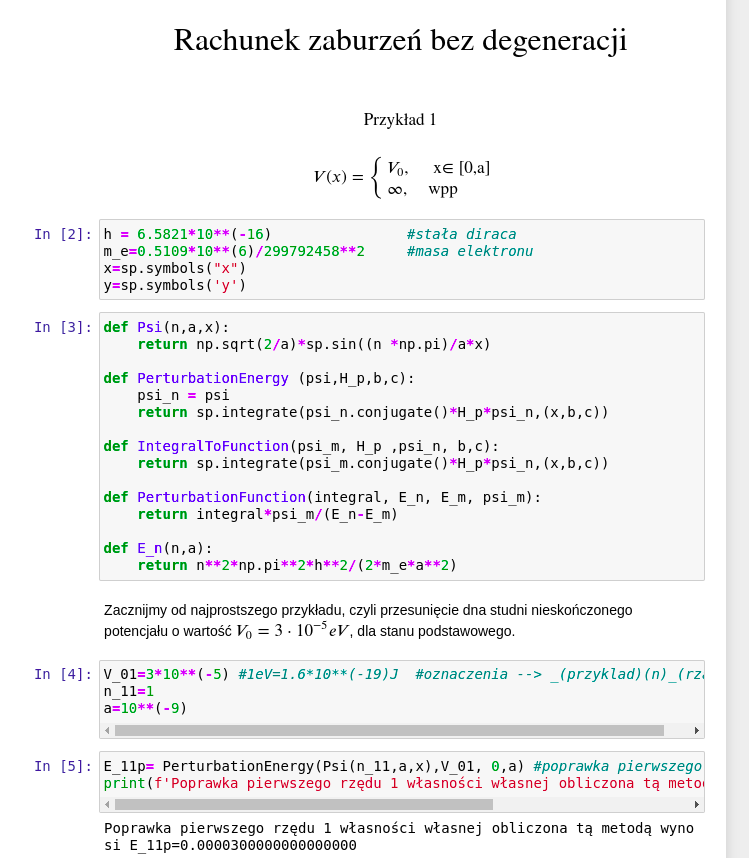Screen dimensions: 749x858
Task: Select the In [2] cell prompt
Action: 63,234
